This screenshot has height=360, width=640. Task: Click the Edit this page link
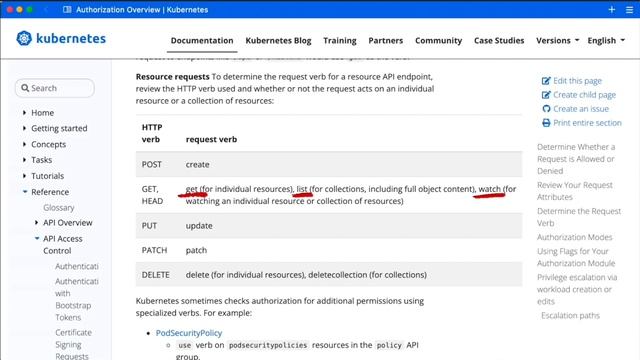click(577, 81)
